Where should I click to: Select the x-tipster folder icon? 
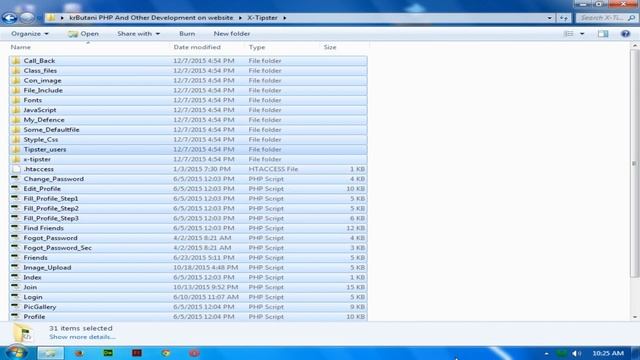coord(16,159)
